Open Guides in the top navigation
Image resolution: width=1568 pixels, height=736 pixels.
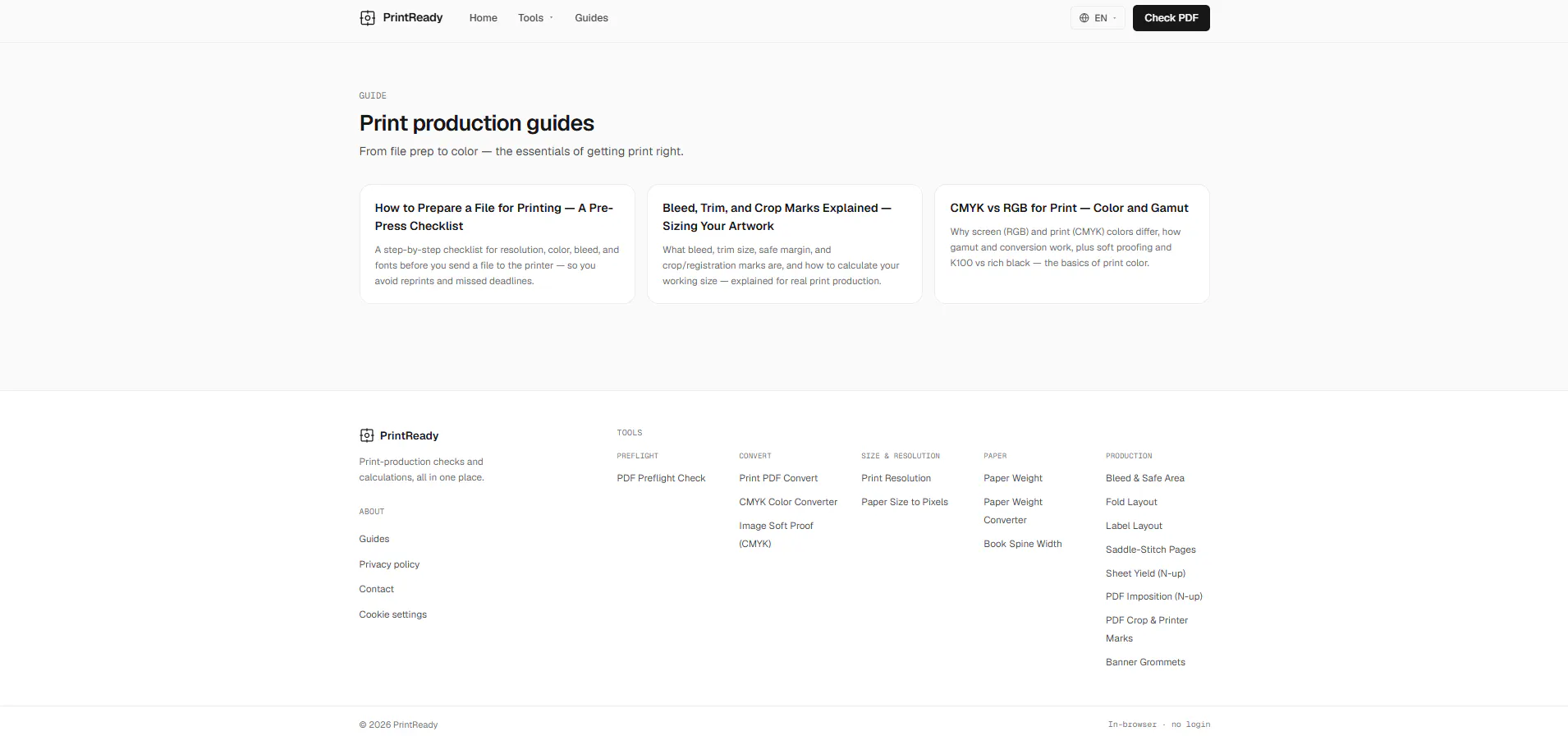click(x=591, y=18)
